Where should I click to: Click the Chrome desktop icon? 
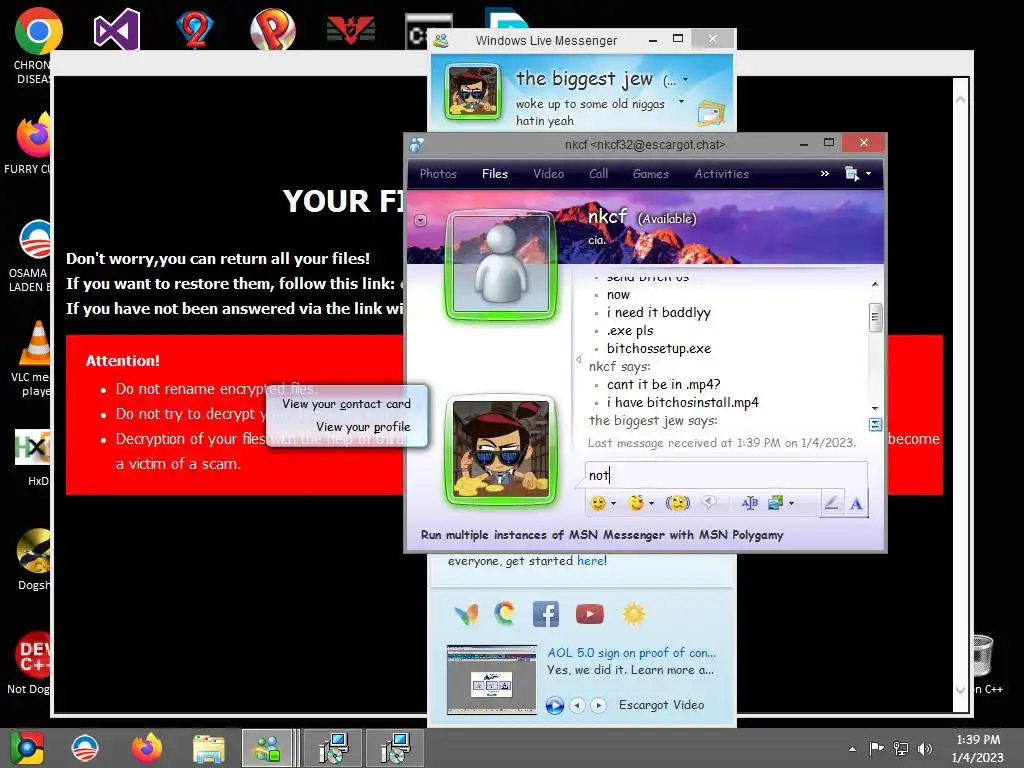pos(38,31)
